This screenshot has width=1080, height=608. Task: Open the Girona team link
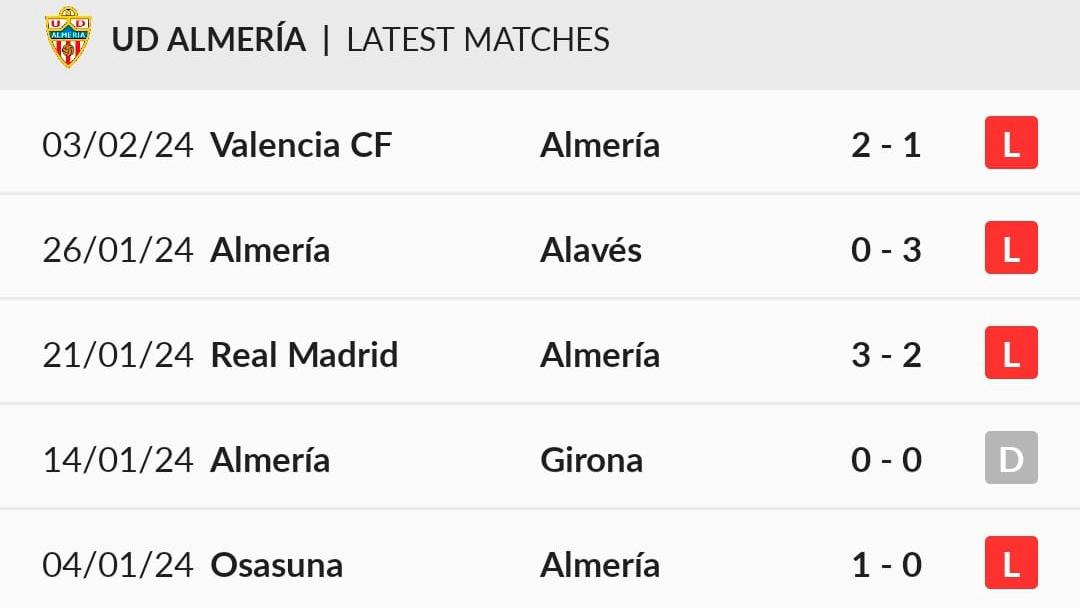[x=592, y=459]
